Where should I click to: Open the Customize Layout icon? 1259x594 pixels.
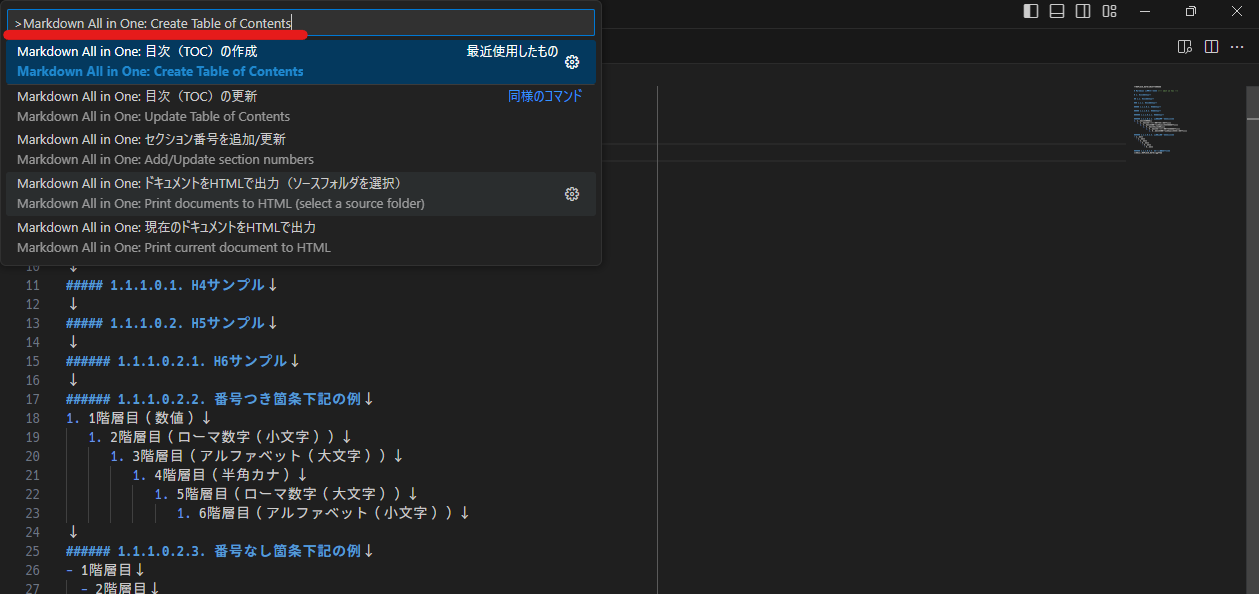1109,11
